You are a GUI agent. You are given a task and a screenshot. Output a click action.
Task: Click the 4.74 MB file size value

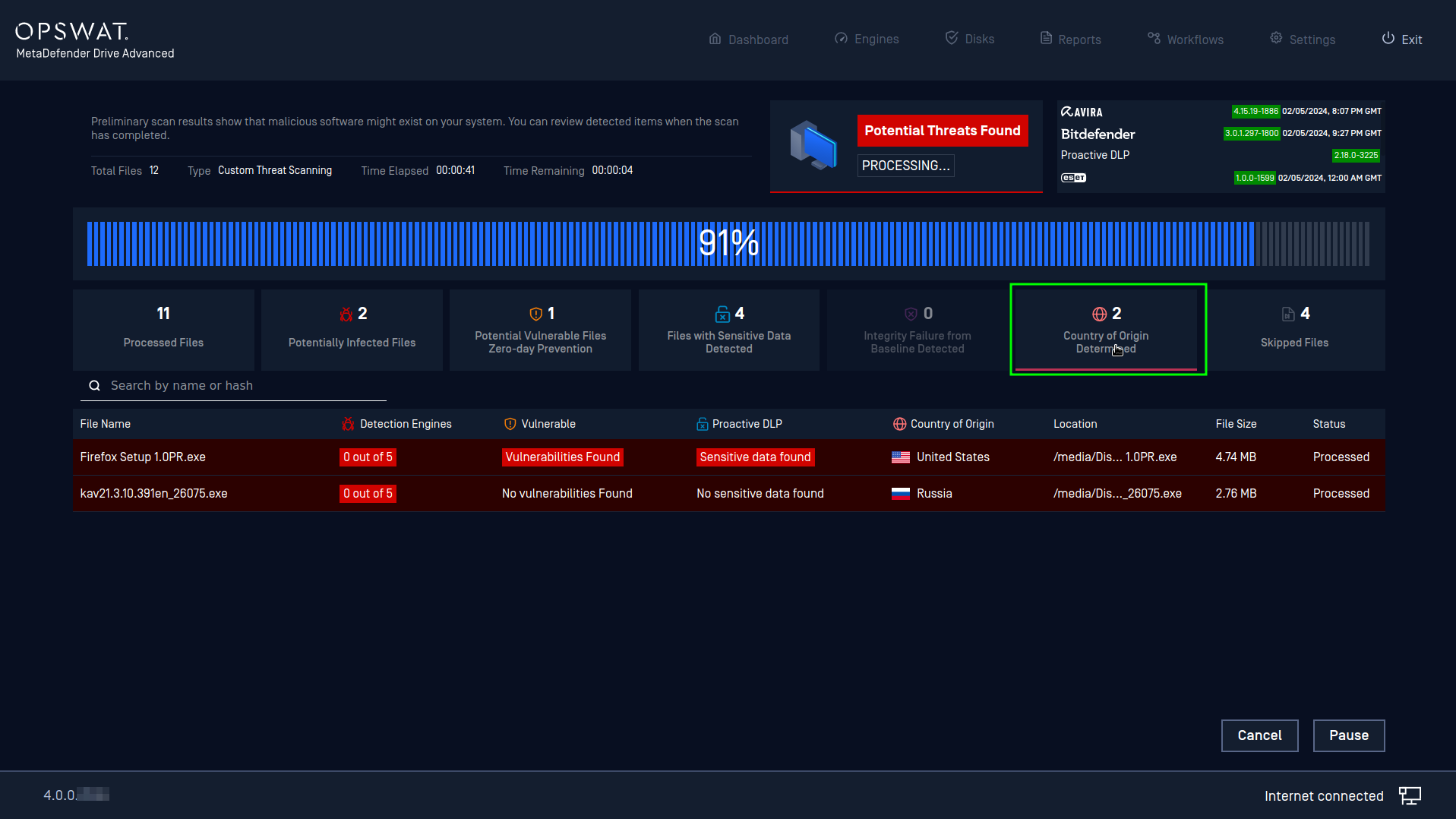click(1236, 457)
